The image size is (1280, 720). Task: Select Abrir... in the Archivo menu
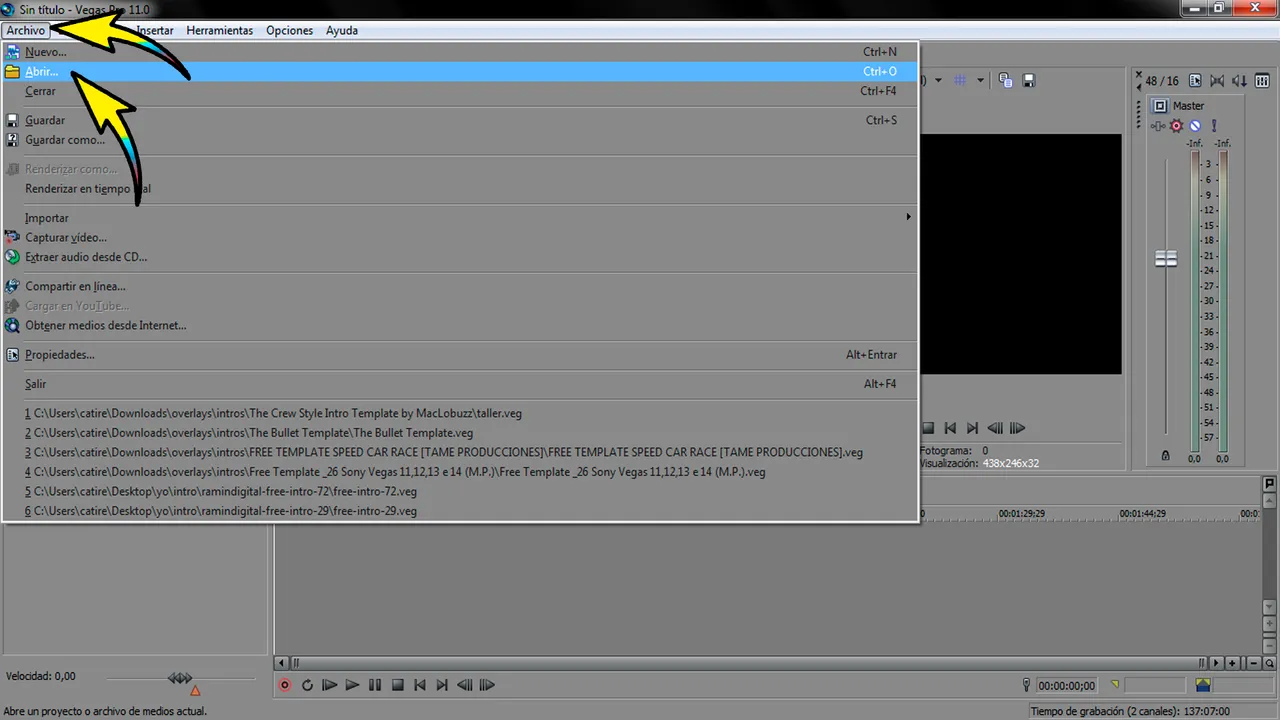pos(460,71)
